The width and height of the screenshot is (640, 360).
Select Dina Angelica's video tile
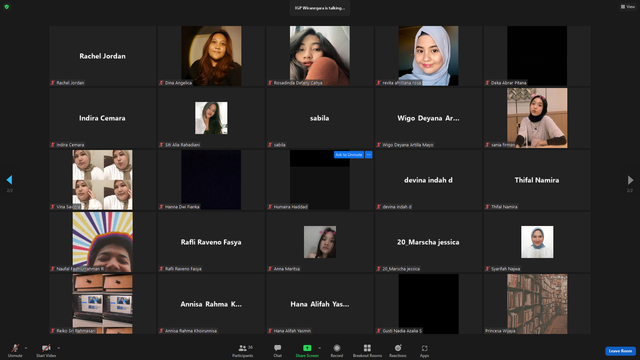[x=211, y=56]
